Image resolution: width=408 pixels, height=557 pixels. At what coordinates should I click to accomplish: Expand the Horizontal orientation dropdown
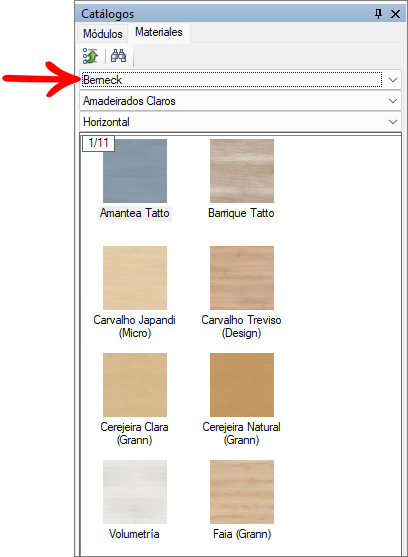(240, 122)
